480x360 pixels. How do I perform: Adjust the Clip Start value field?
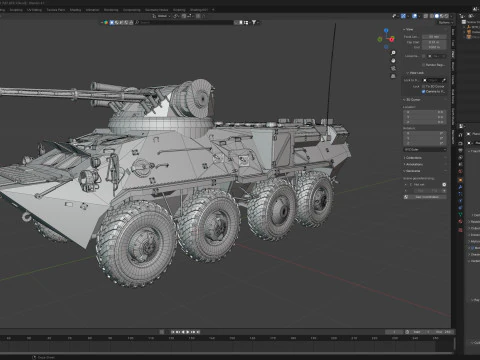coord(434,42)
